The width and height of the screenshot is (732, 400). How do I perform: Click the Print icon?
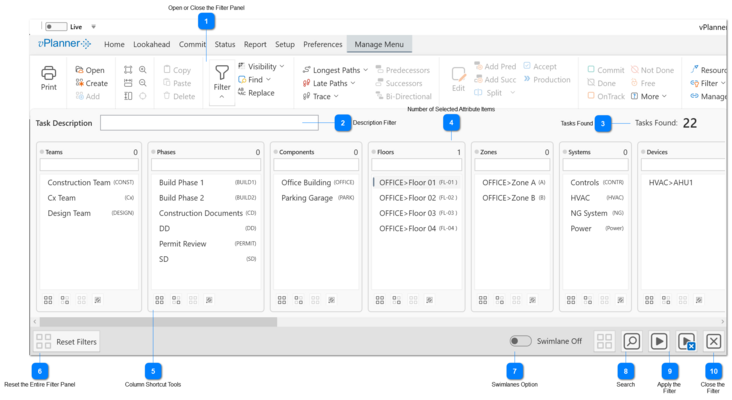pos(49,73)
